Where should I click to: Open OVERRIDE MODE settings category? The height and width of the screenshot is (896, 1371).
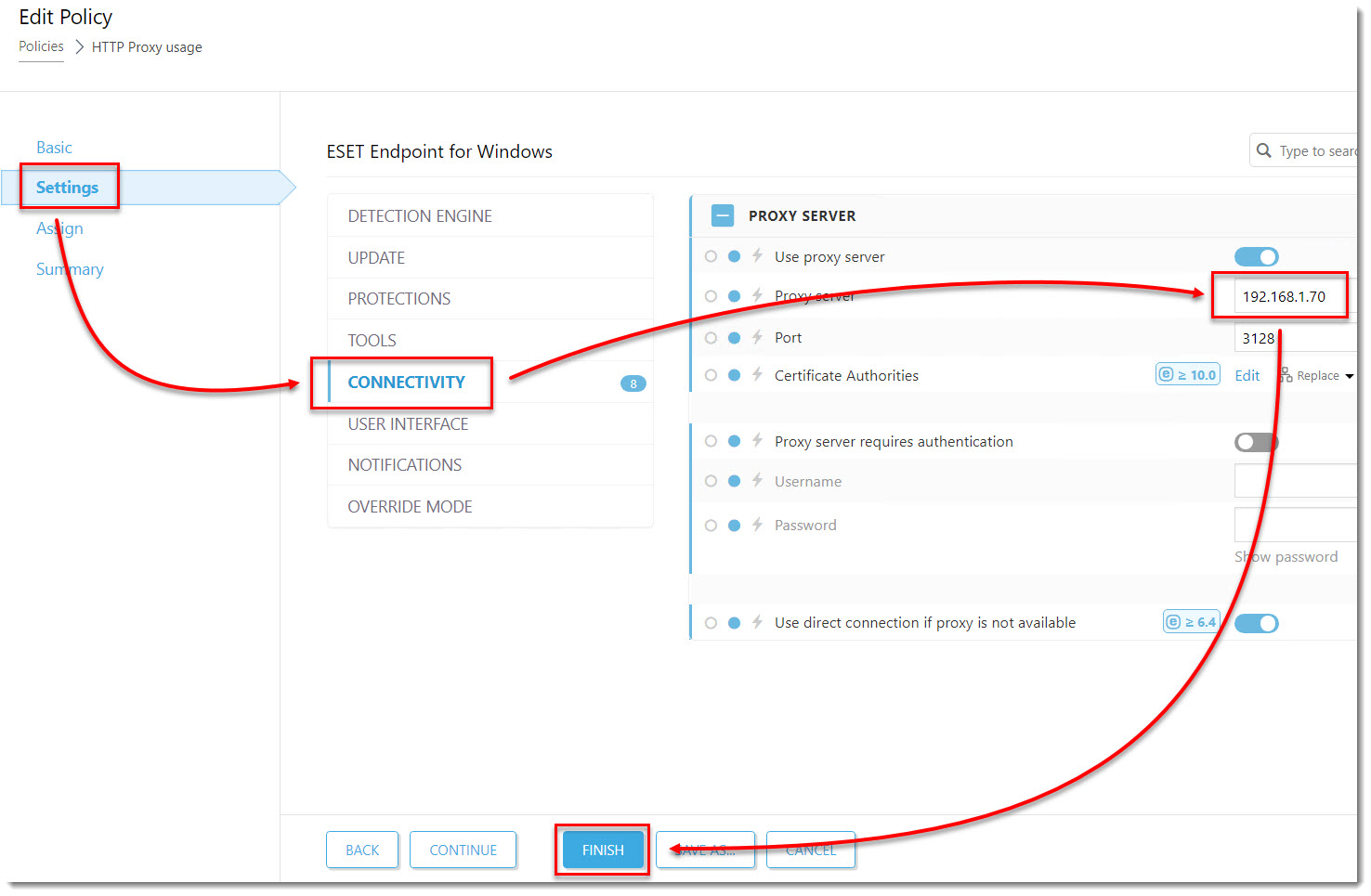490,507
